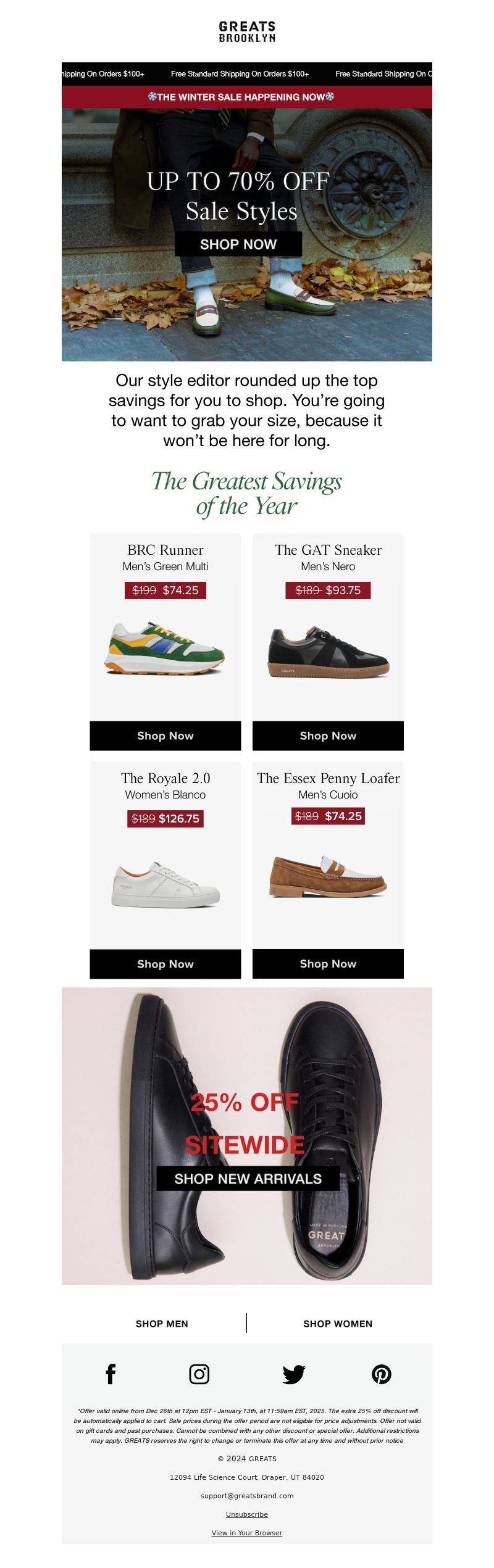The height and width of the screenshot is (1568, 494).
Task: Click the green BRC Runner shoe image
Action: pyautogui.click(x=165, y=649)
